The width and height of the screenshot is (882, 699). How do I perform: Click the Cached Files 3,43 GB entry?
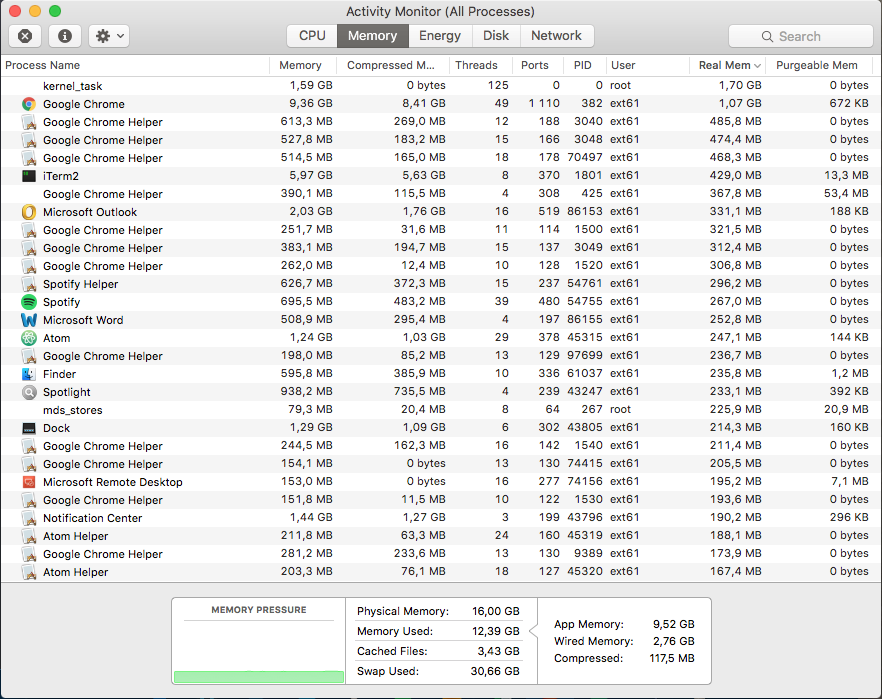point(438,651)
